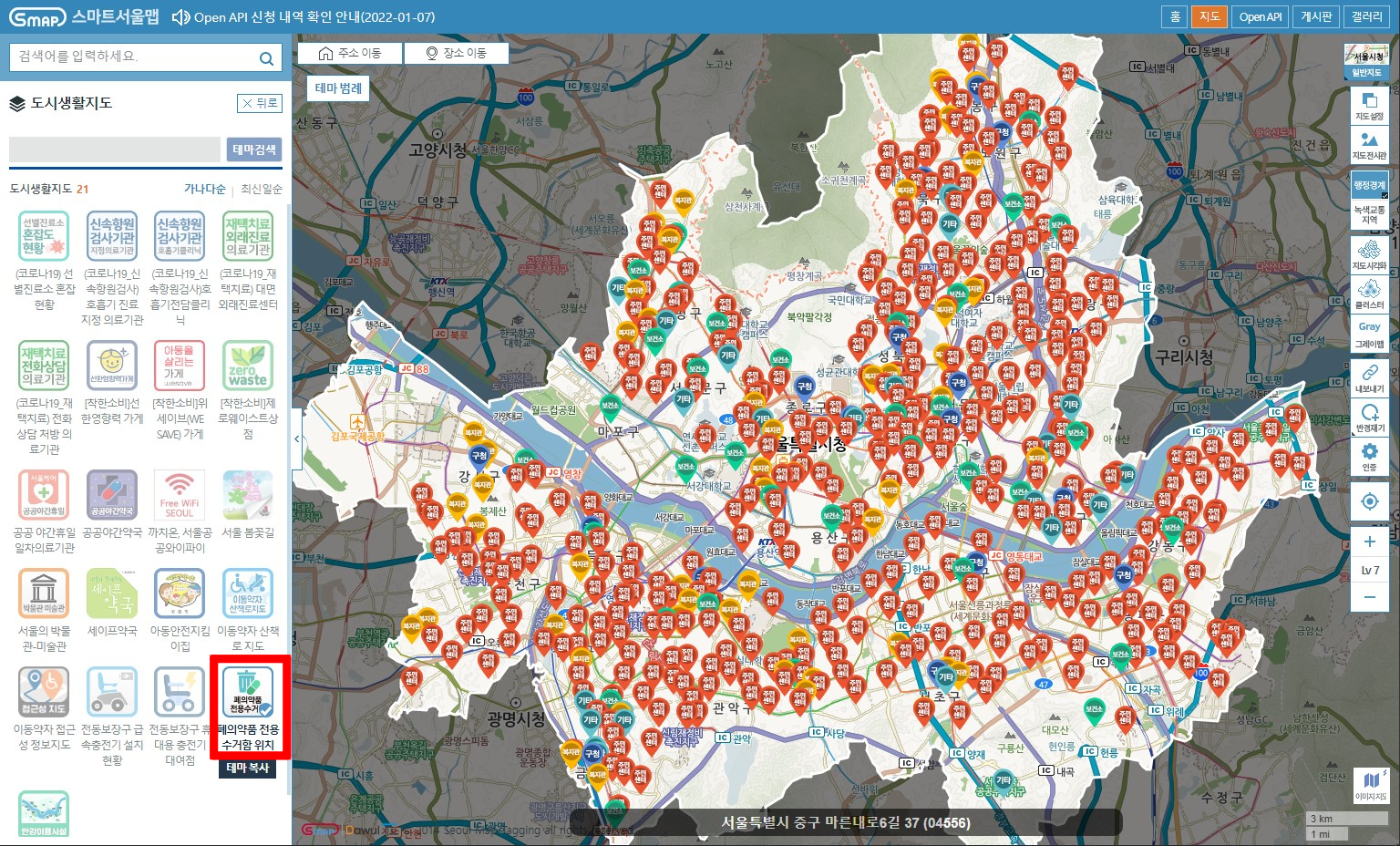The image size is (1400, 846).
Task: Sort themes by 최신일순
Action: 262,189
